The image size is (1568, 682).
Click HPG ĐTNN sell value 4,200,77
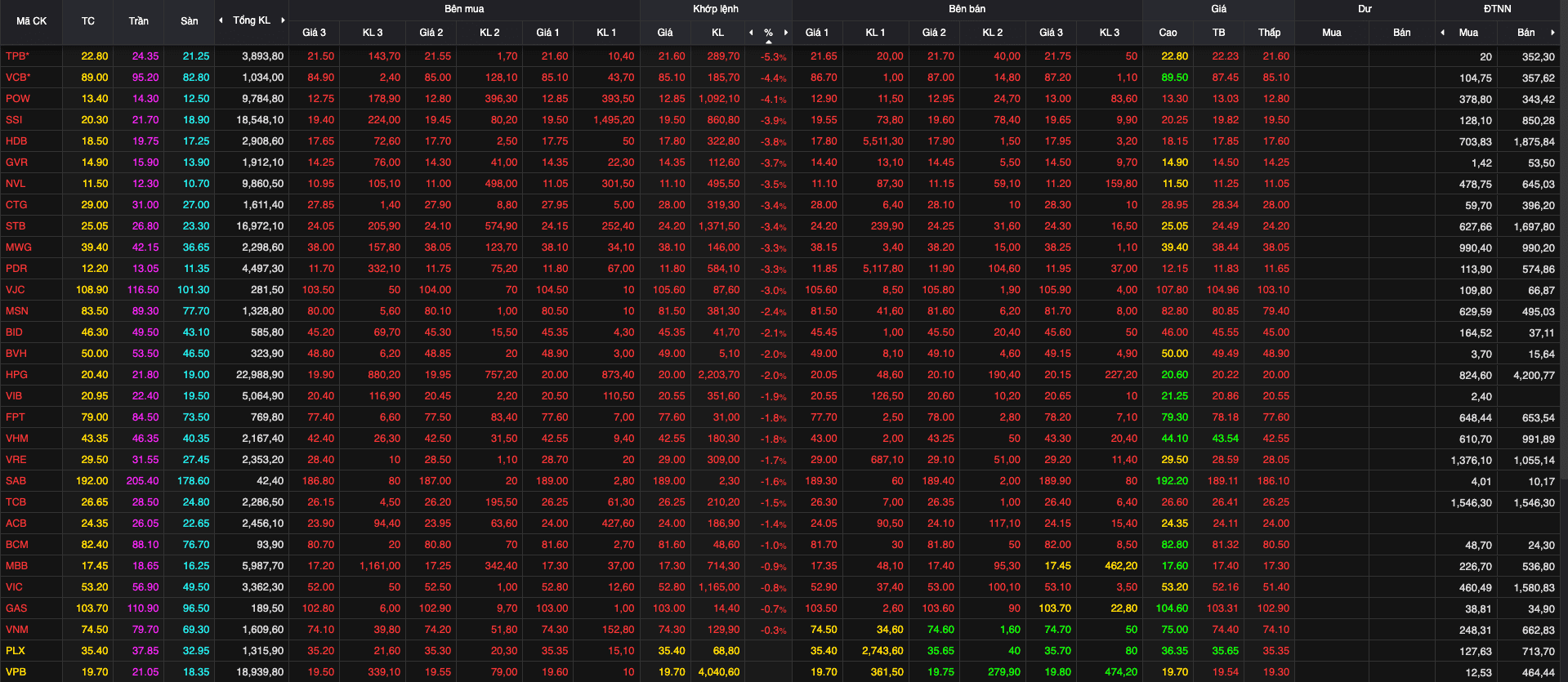pyautogui.click(x=1534, y=376)
